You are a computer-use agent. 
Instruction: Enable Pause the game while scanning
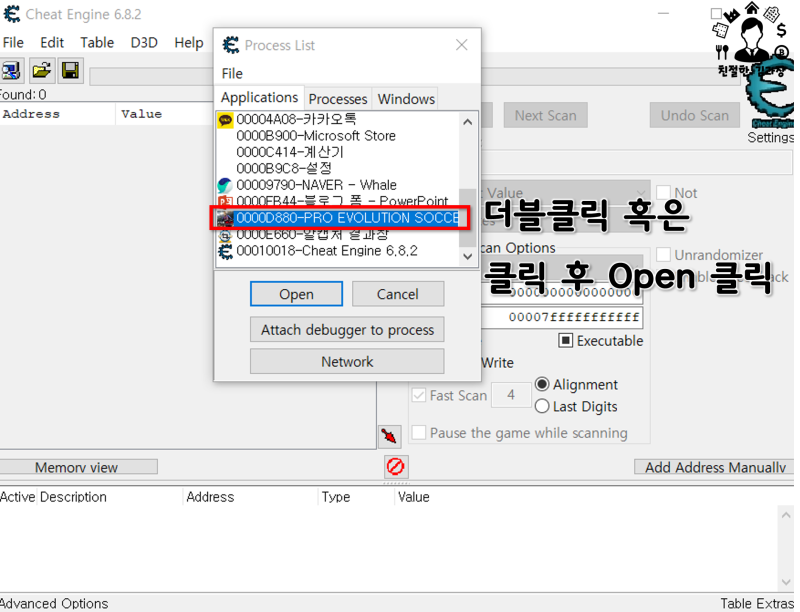pos(419,432)
